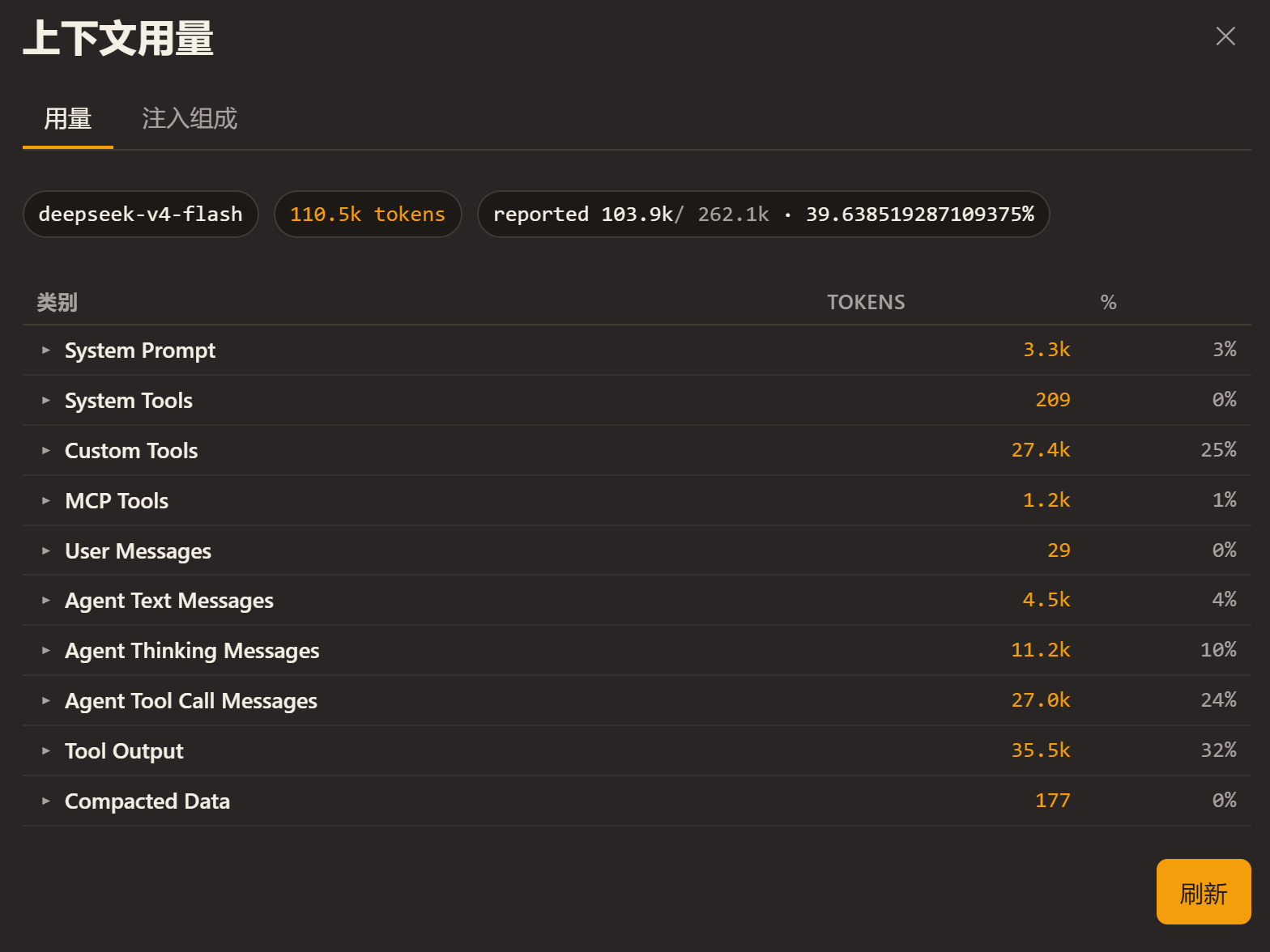Select the User Messages label
The image size is (1270, 952).
(138, 551)
